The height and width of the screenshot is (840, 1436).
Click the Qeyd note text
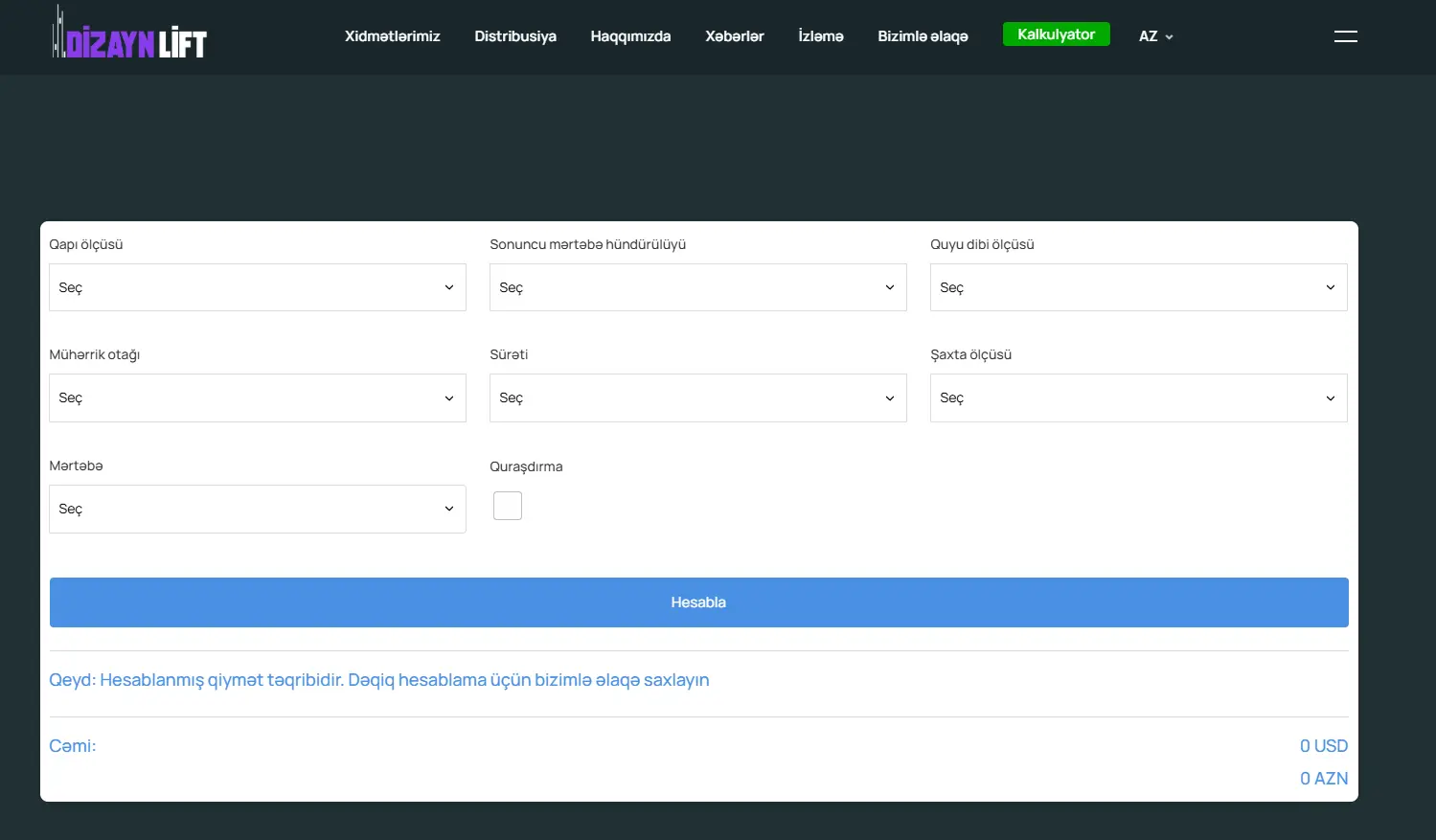(379, 680)
